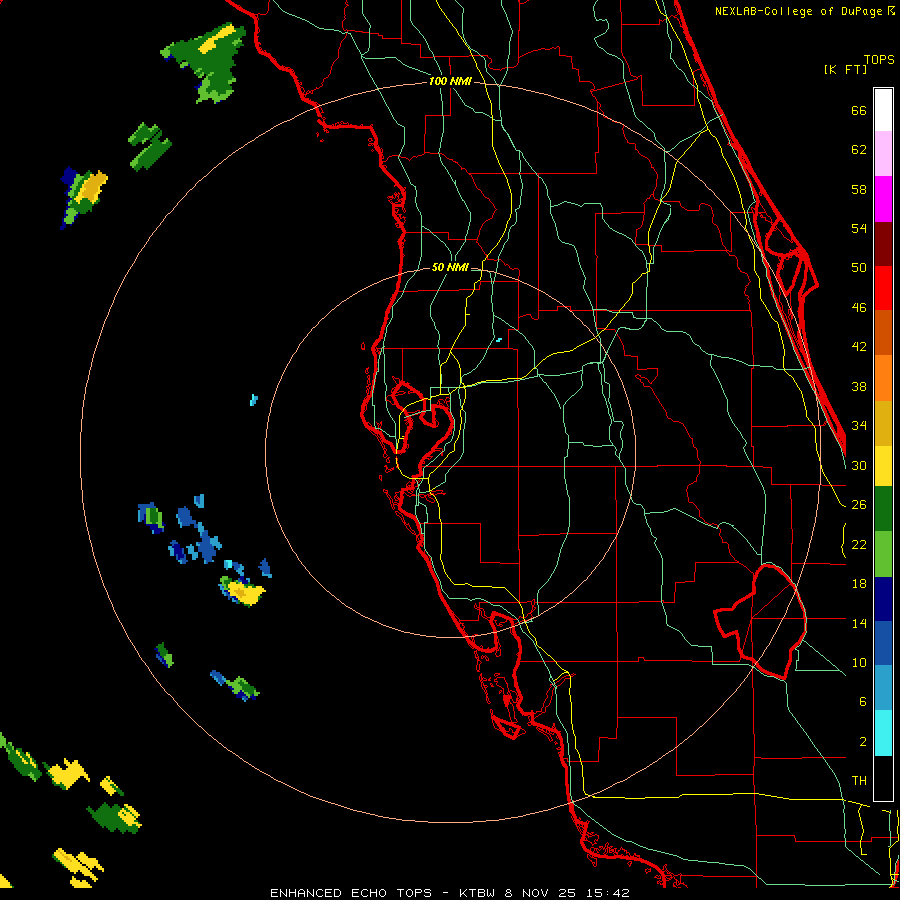Click the gold swatch between 38 and 34
Image resolution: width=900 pixels, height=900 pixels.
[883, 424]
